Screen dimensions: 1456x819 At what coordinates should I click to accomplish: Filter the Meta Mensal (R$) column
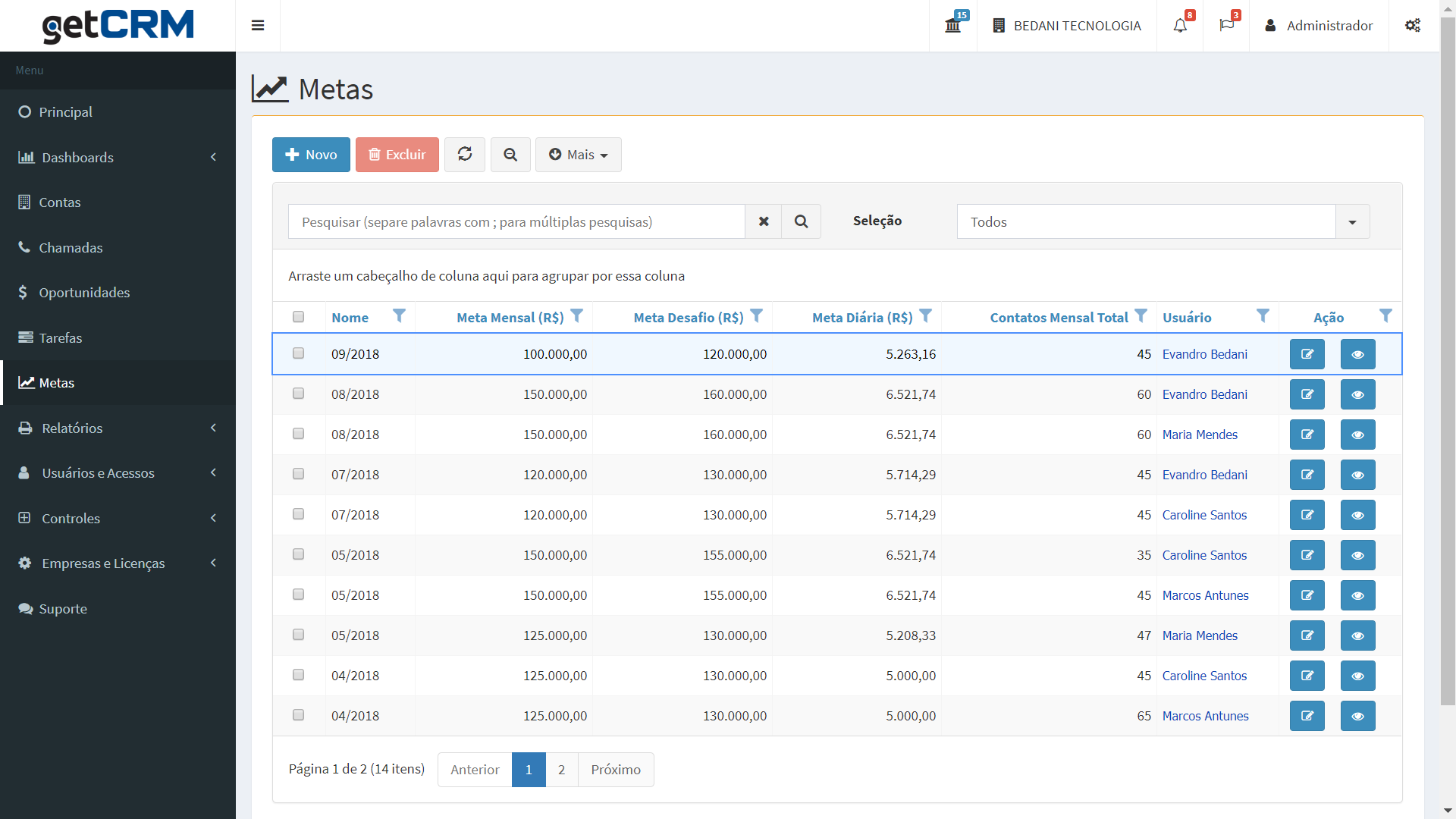point(577,316)
